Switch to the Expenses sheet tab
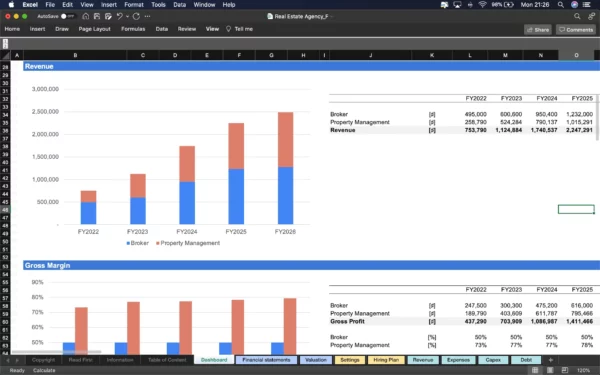600x375 pixels. coord(458,360)
